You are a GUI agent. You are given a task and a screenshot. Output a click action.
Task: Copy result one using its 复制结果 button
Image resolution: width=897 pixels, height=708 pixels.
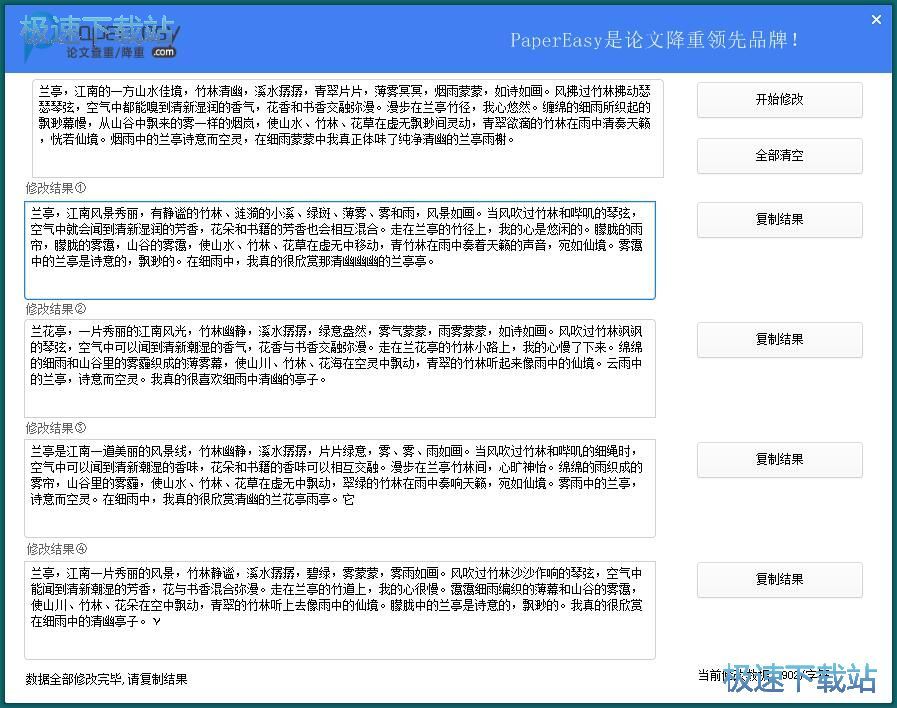pos(780,219)
